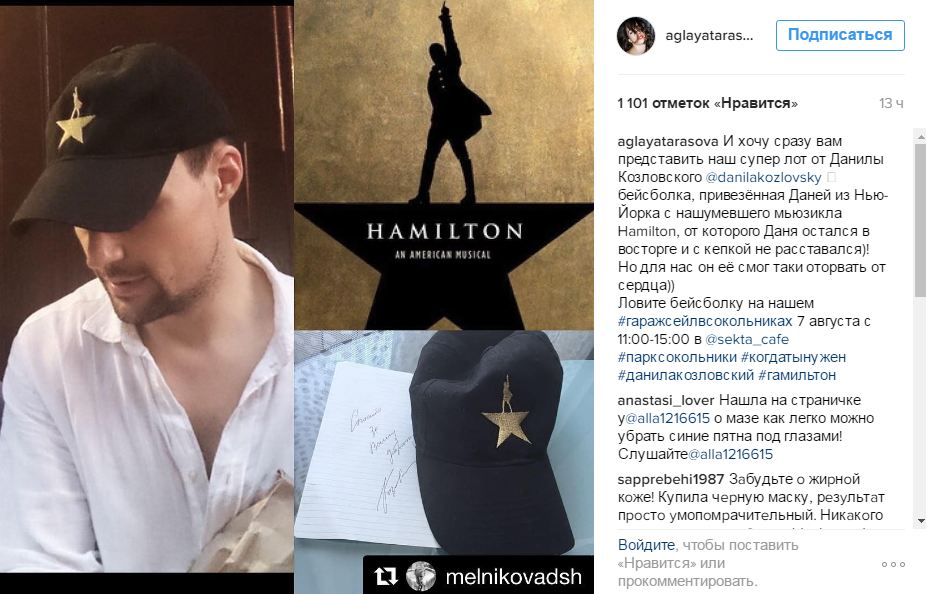The height and width of the screenshot is (594, 926).
Task: Click scrollbar down arrow in comments
Action: 920,521
